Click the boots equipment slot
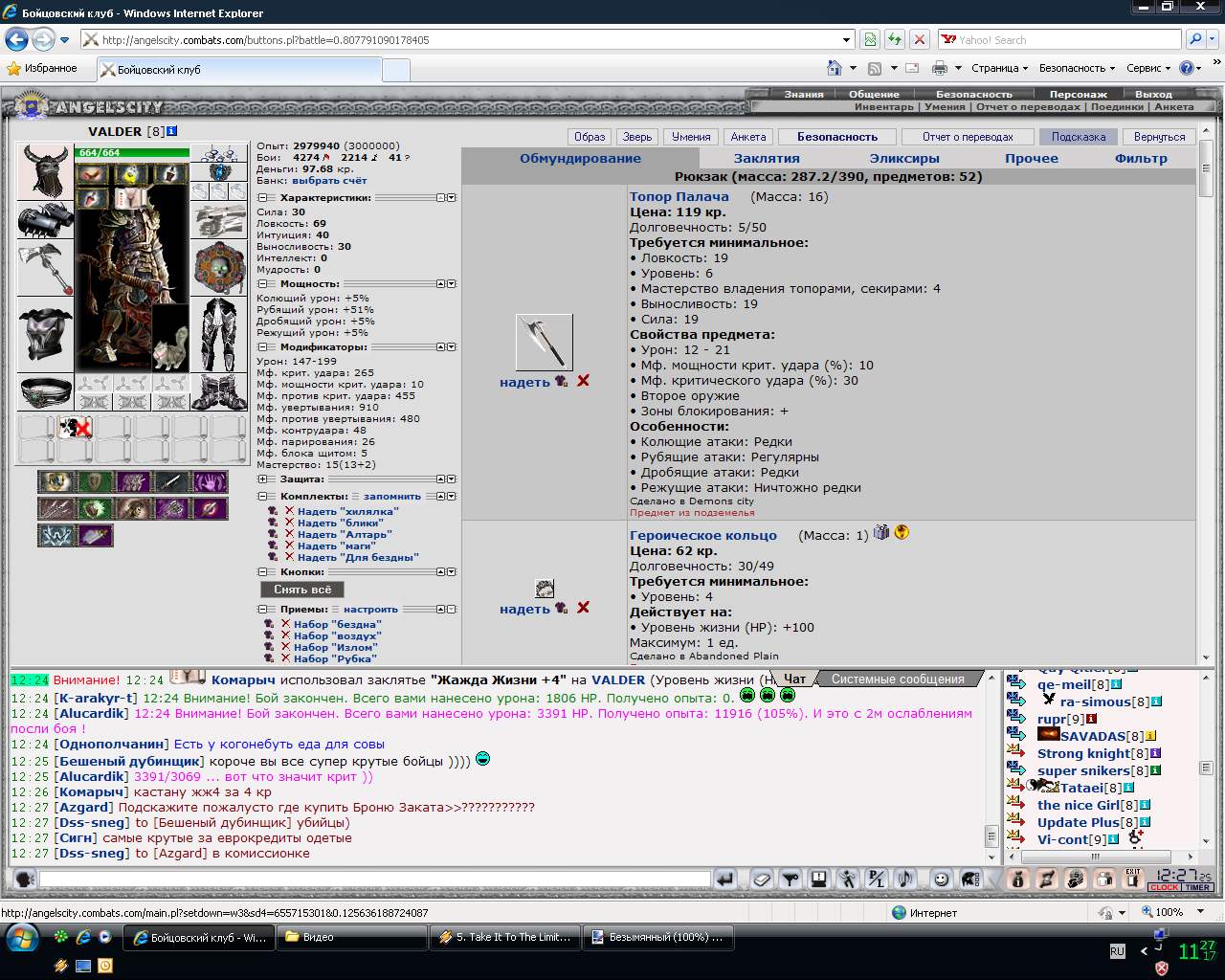Screen dimensions: 1225x980 [219, 392]
